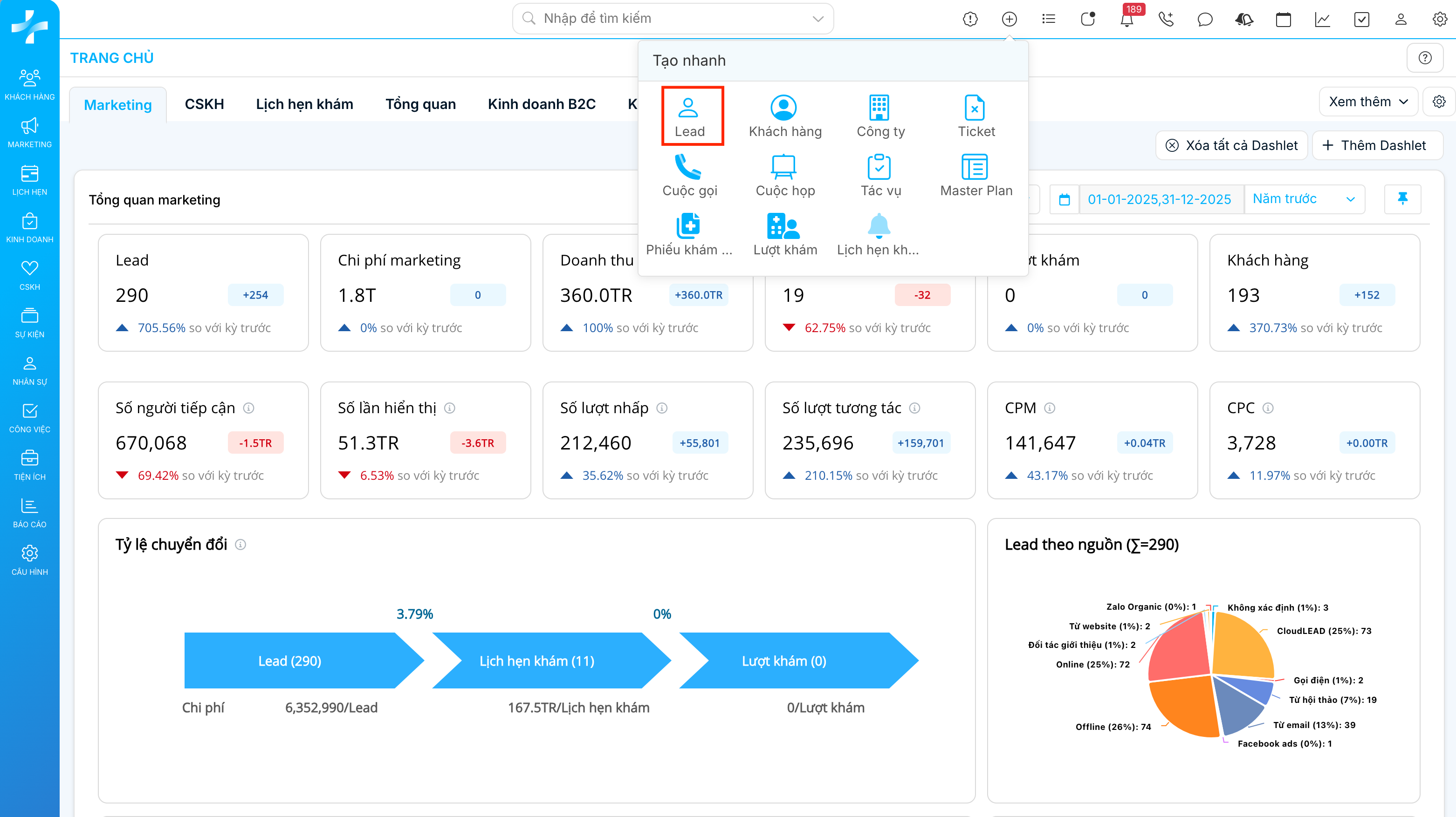
Task: Click Xóa tất cả Dashlet button
Action: (1232, 145)
